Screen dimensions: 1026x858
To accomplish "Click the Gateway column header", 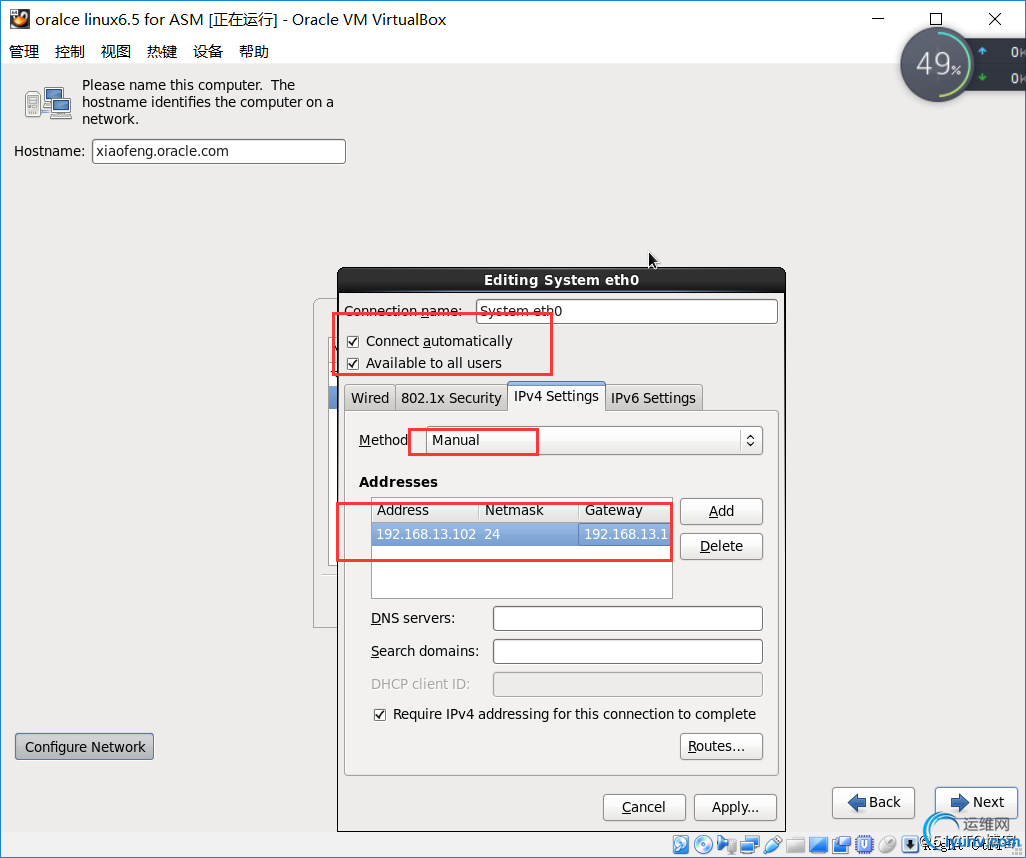I will tap(625, 510).
